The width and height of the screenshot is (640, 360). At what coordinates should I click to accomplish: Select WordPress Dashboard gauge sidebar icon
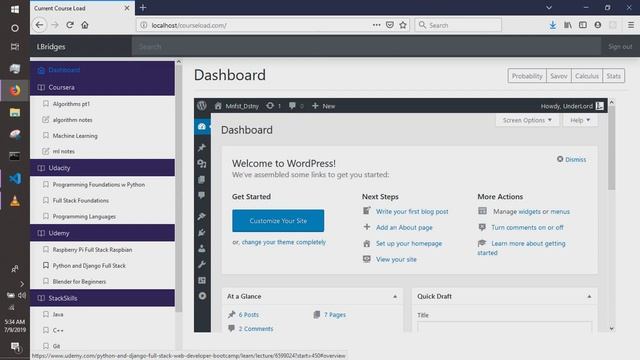click(x=202, y=127)
